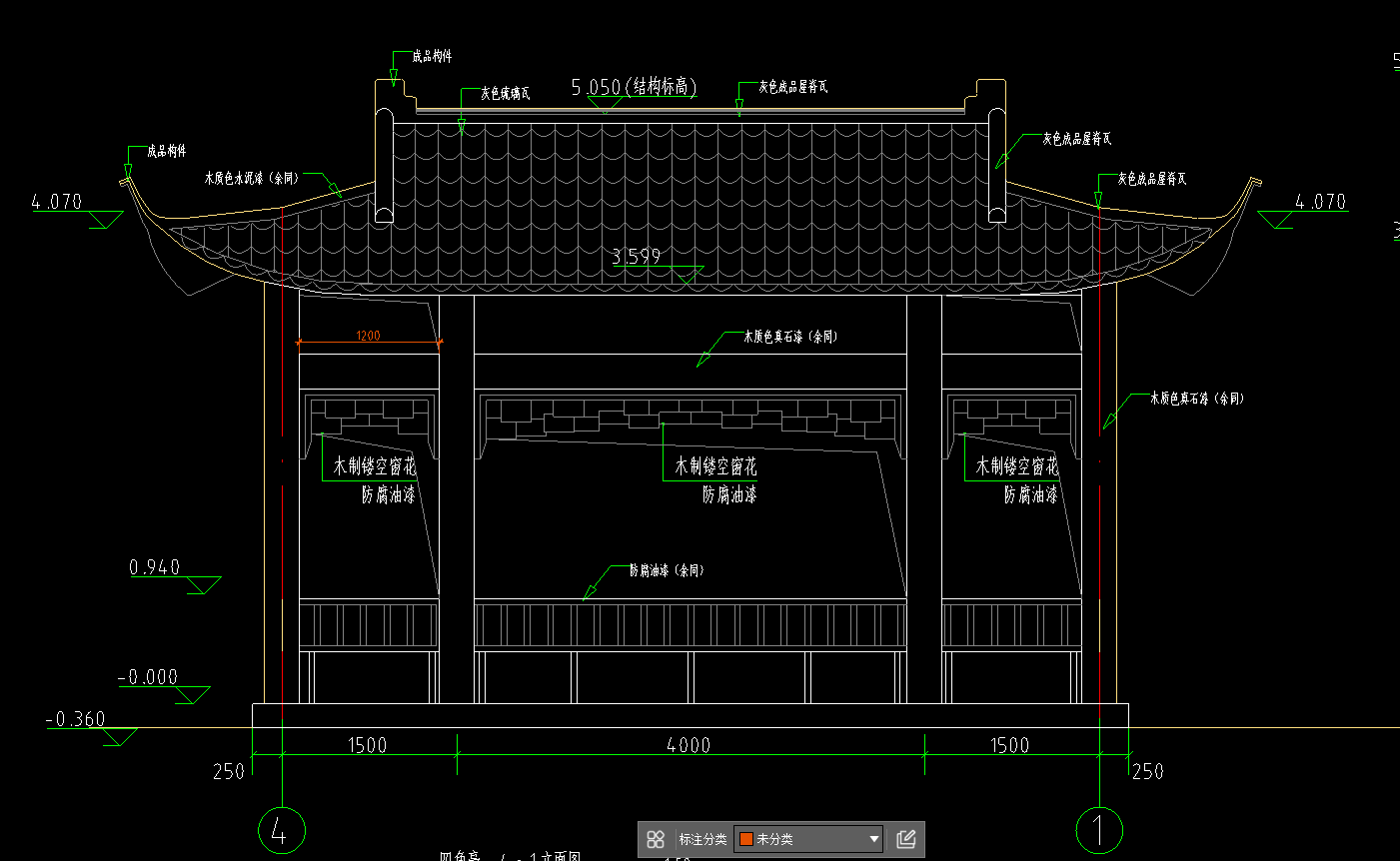Select the 1500 dimension near axis 4
The height and width of the screenshot is (861, 1400).
(367, 745)
